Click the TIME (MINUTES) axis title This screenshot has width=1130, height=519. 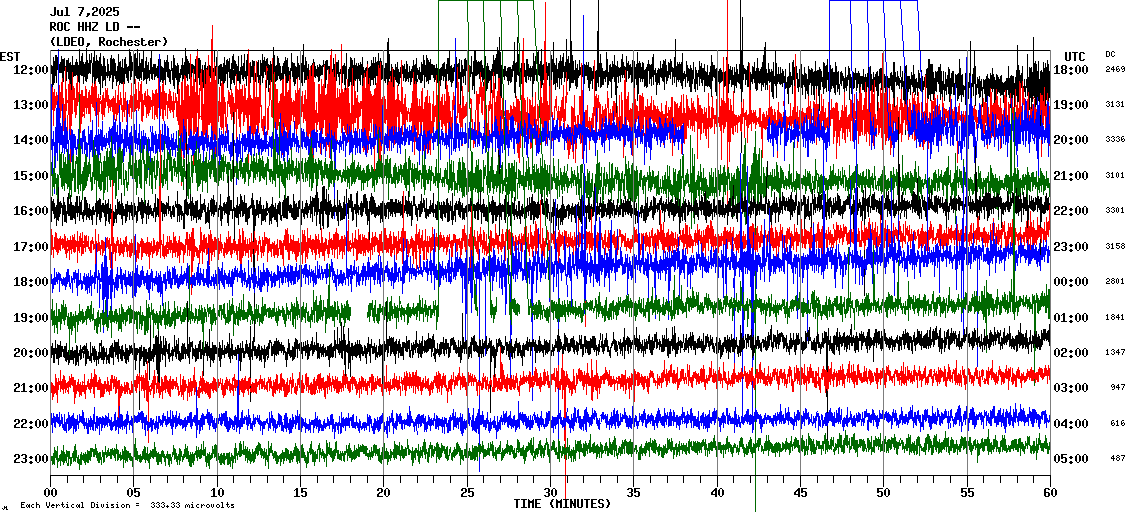point(561,504)
